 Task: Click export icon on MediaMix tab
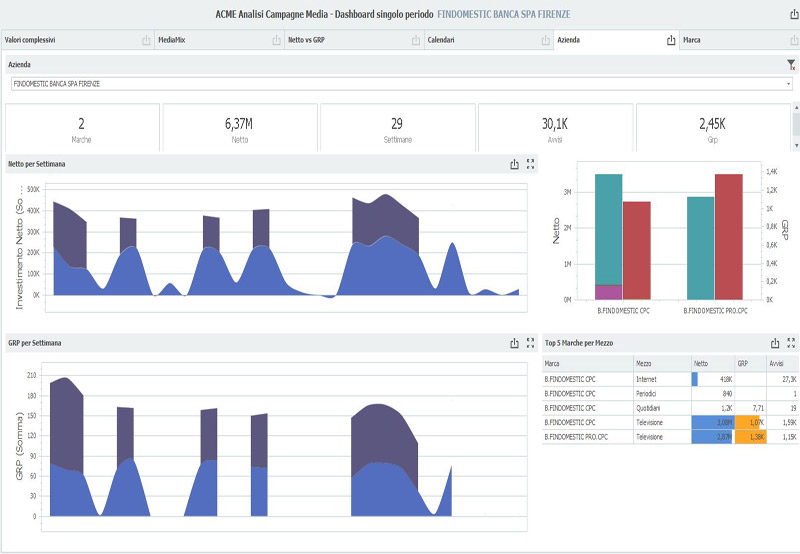click(277, 41)
